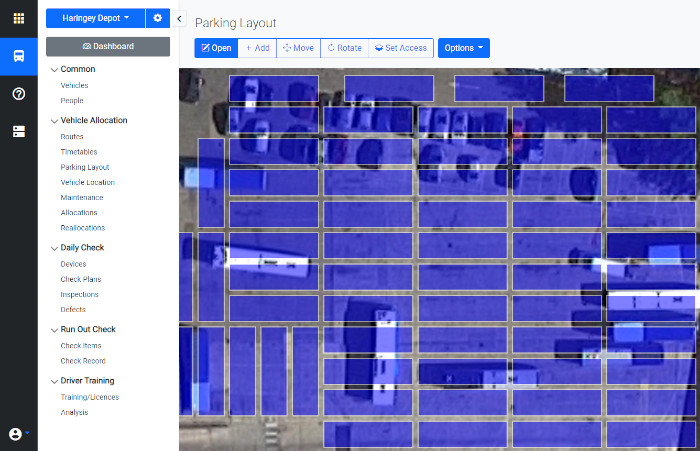Image resolution: width=700 pixels, height=451 pixels.
Task: Collapse the side menu with arrow
Action: (179, 19)
